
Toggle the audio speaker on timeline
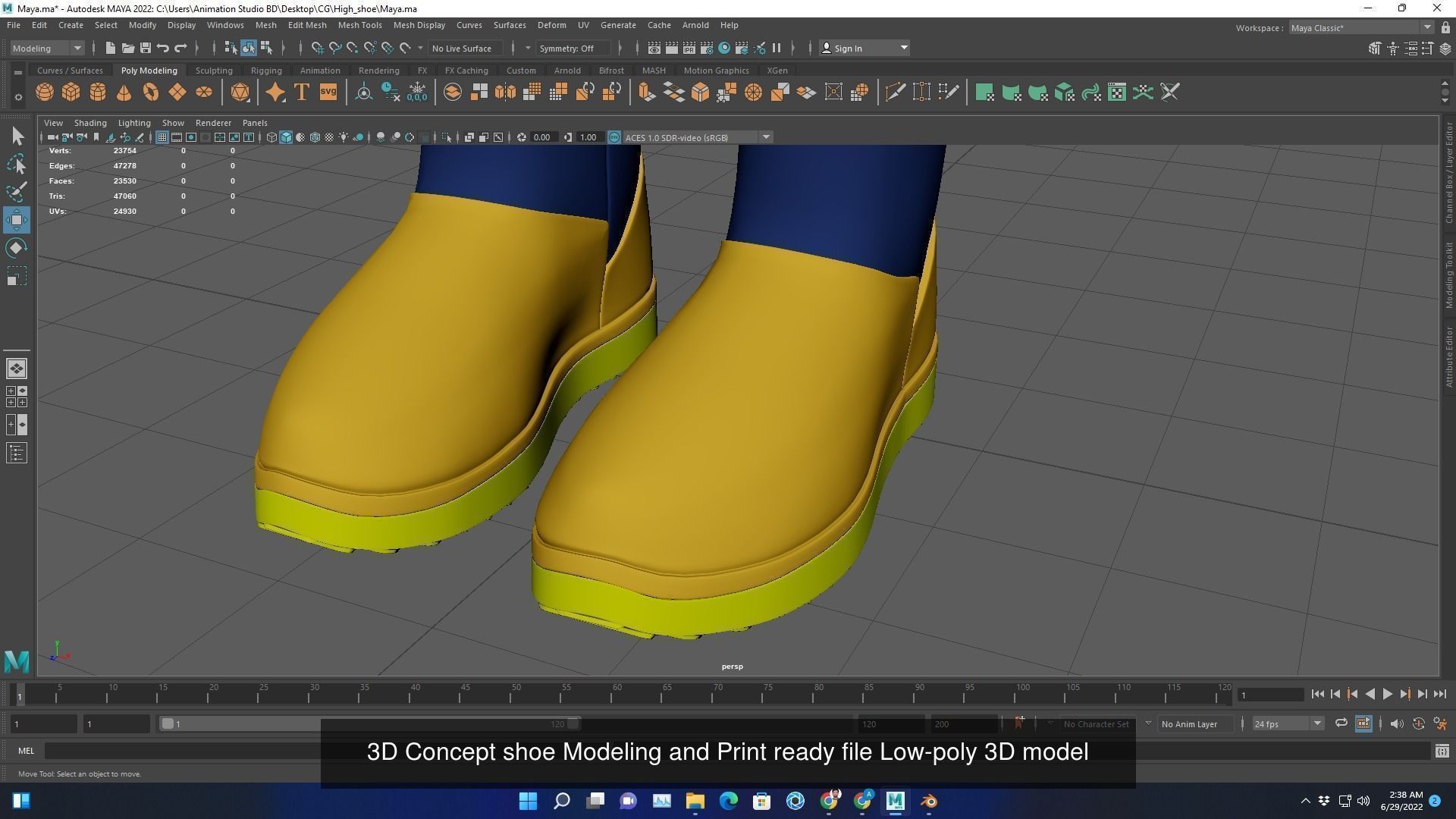point(1397,723)
